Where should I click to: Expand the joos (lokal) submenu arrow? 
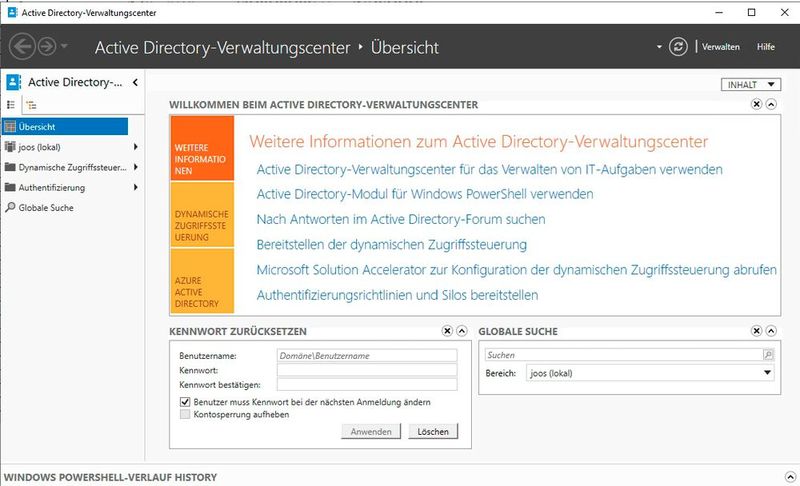coord(136,146)
